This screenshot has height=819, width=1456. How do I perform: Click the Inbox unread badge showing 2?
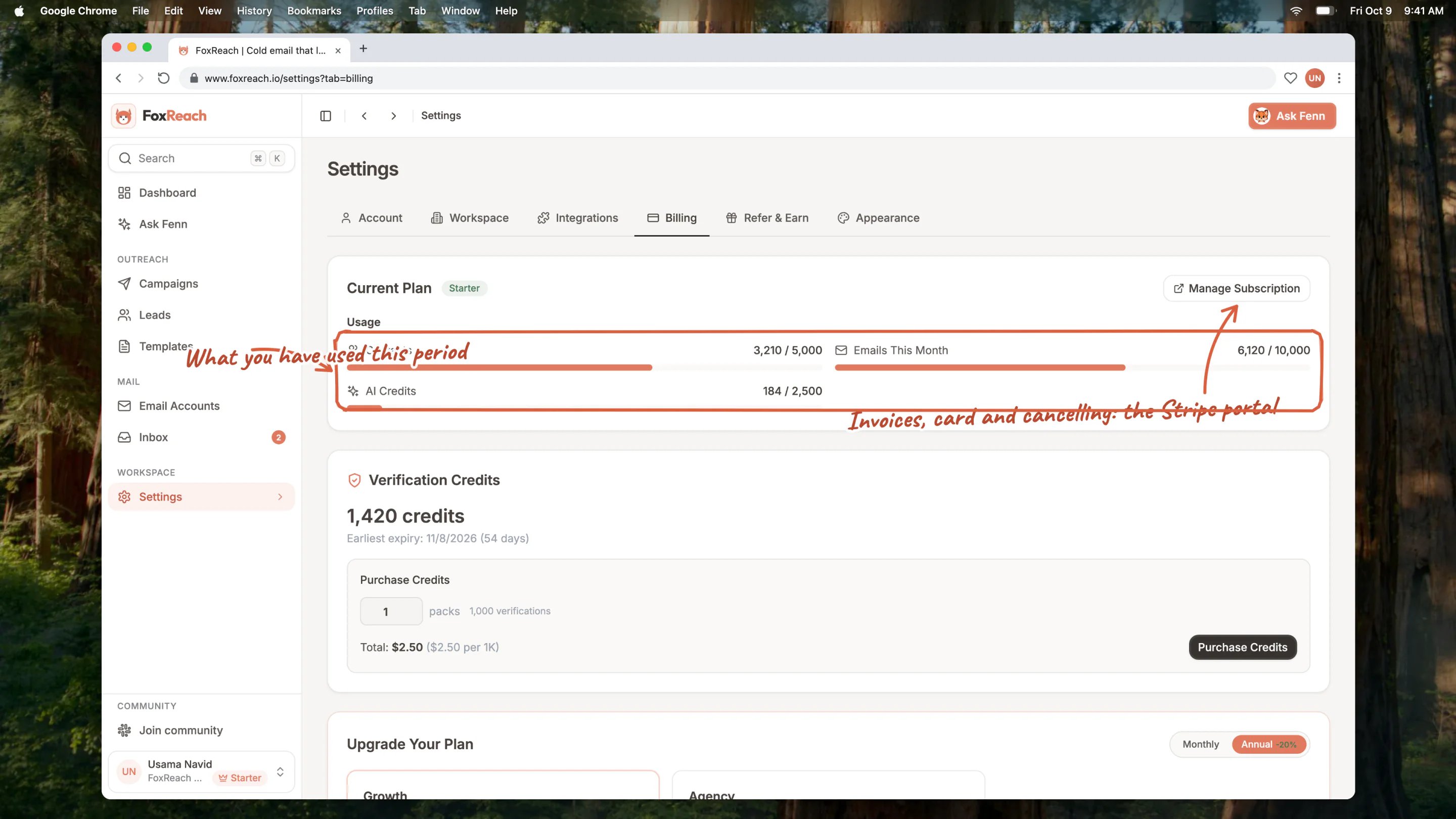[278, 437]
